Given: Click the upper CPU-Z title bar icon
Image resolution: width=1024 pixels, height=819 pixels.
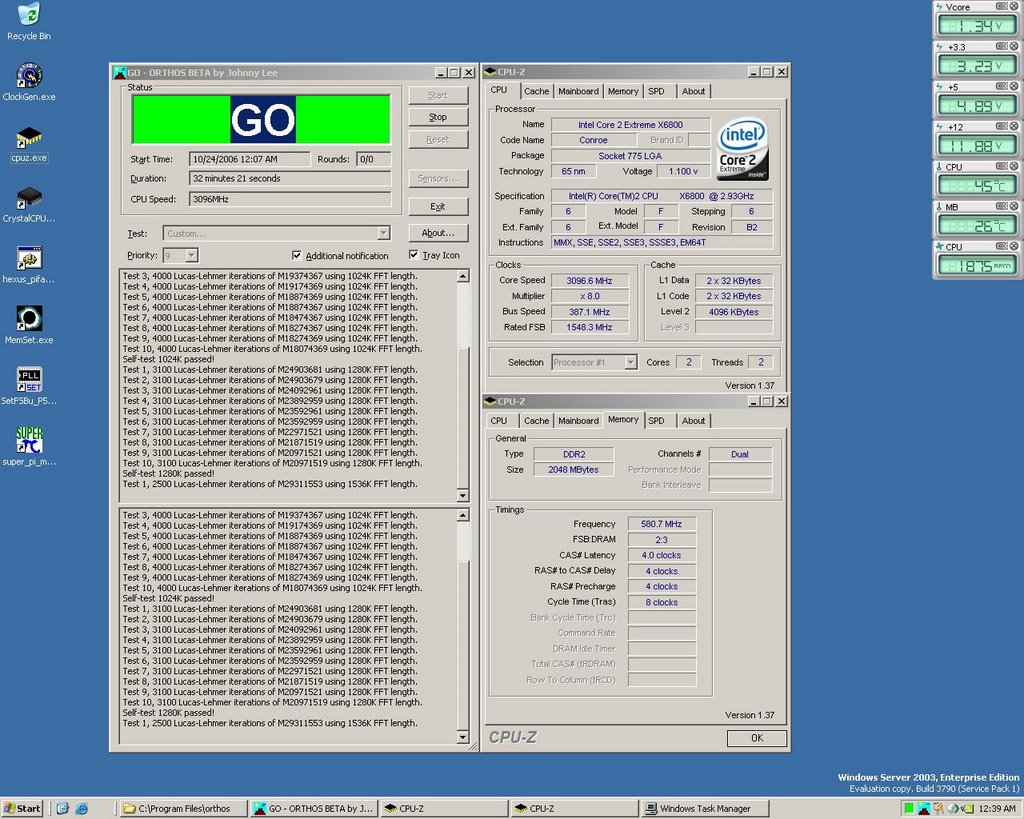Looking at the screenshot, I should 490,72.
